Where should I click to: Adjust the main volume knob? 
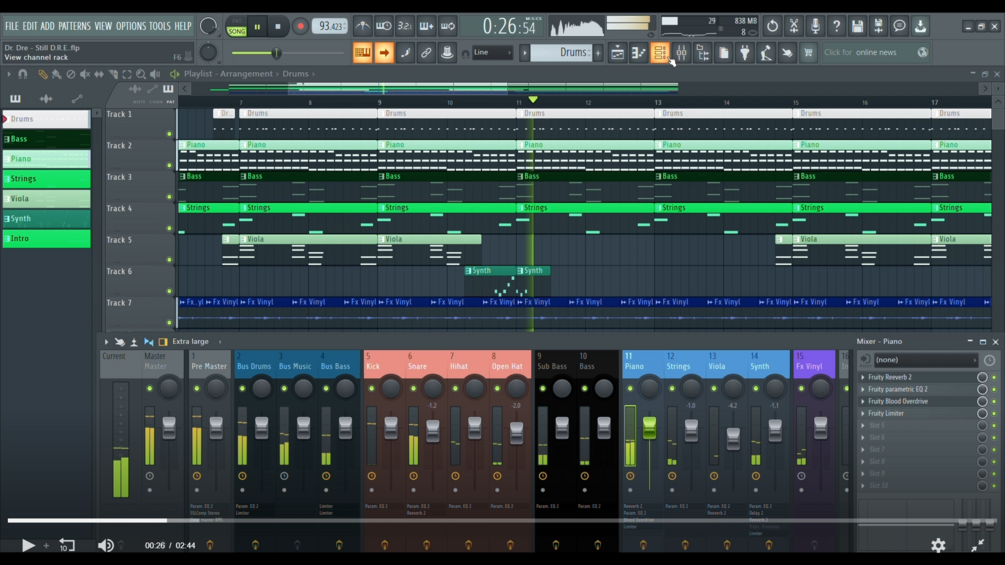click(208, 26)
